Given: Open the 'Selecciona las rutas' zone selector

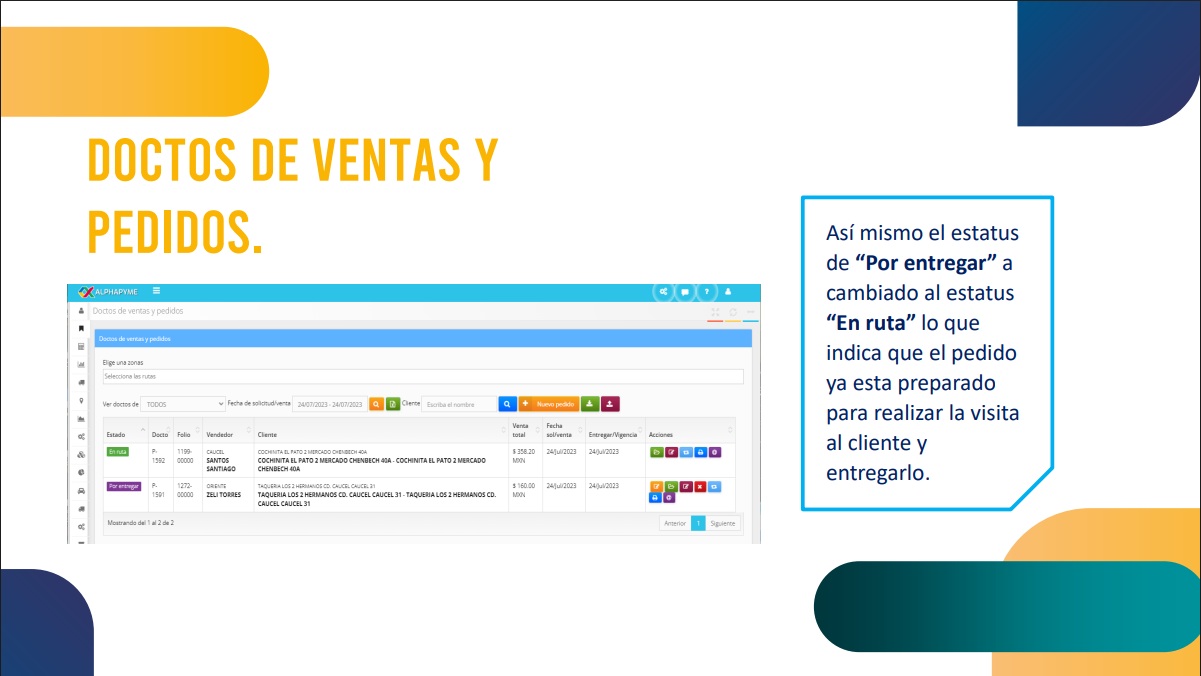Looking at the screenshot, I should [x=423, y=376].
